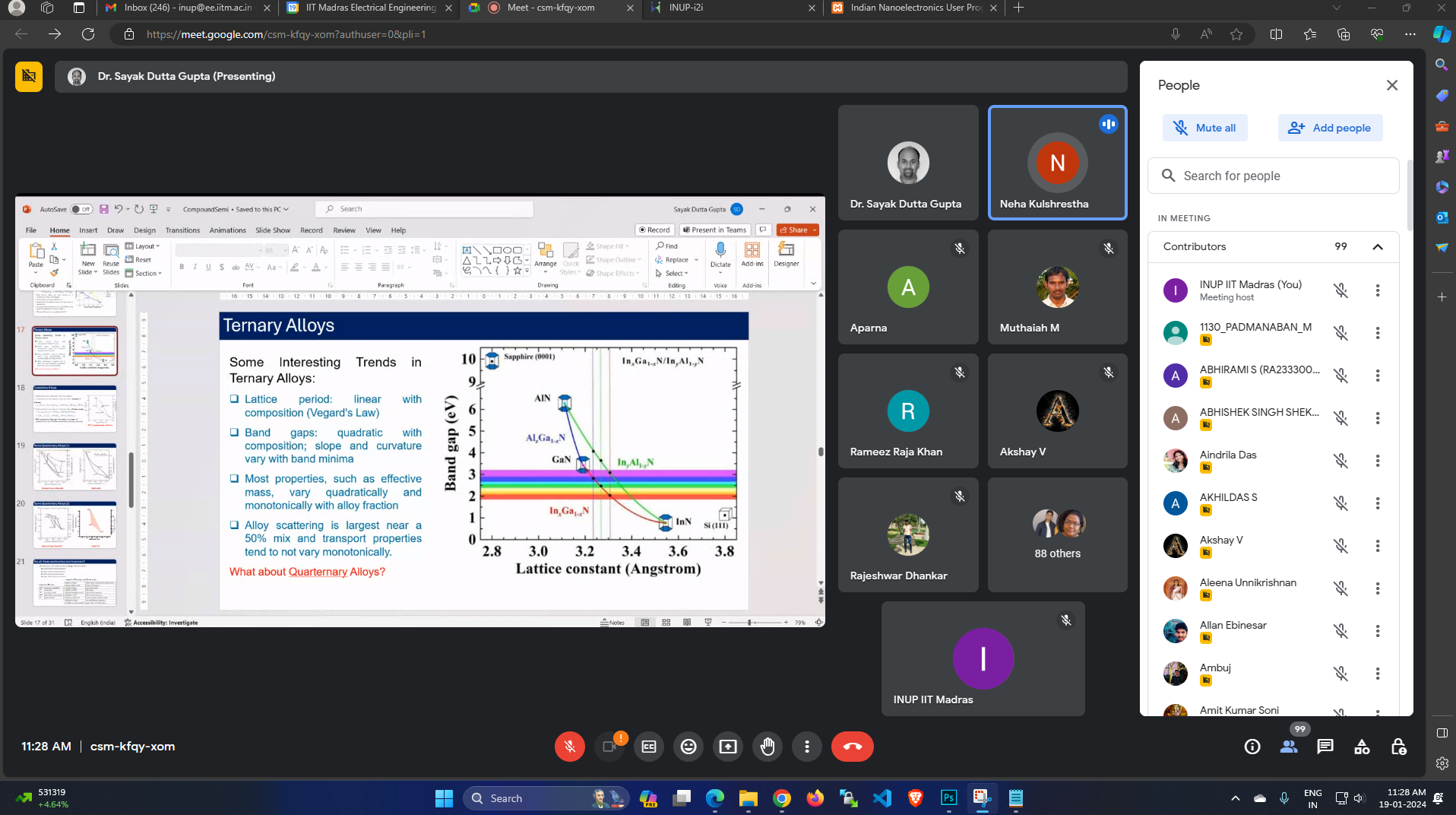Mute Aleena Unnikrishnan in People list
The height and width of the screenshot is (815, 1456).
point(1340,588)
